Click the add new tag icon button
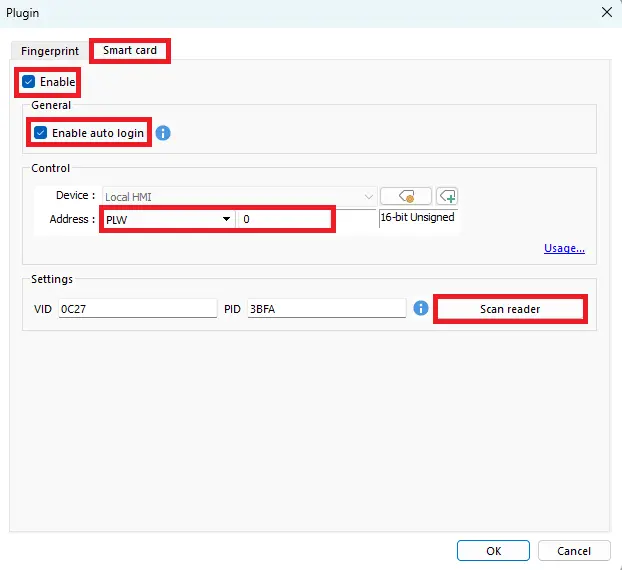622x570 pixels. pos(447,196)
